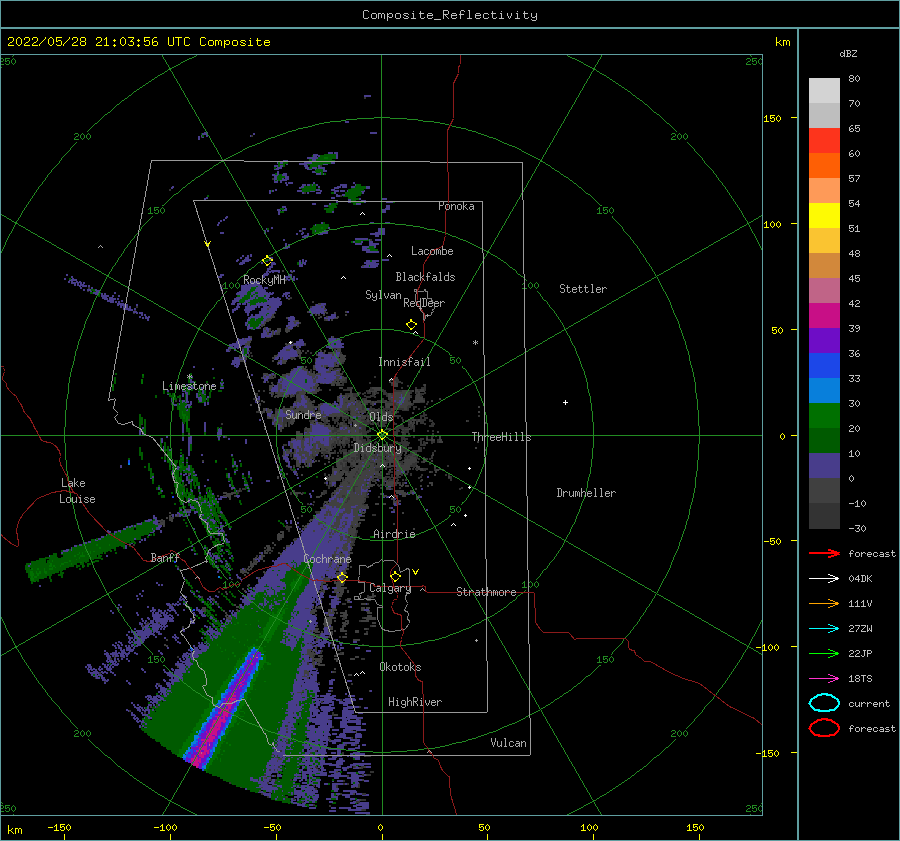Choose the green 22JP arrow legend icon
The image size is (900, 841).
(824, 653)
